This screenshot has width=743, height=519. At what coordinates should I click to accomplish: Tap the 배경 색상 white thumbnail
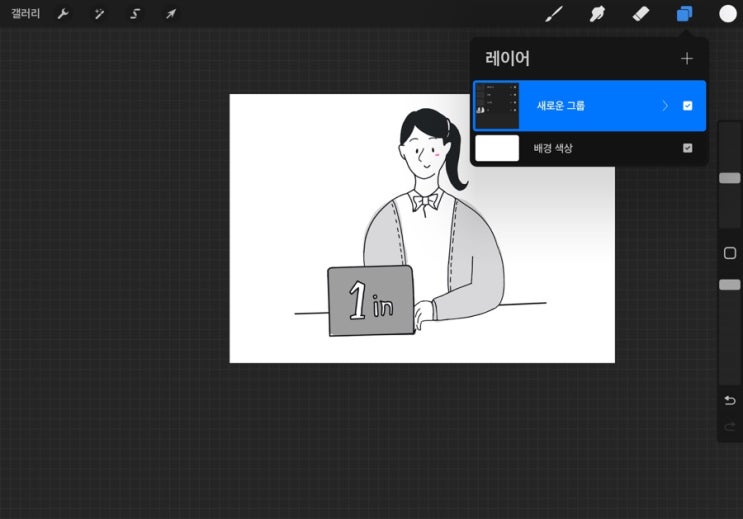click(497, 148)
